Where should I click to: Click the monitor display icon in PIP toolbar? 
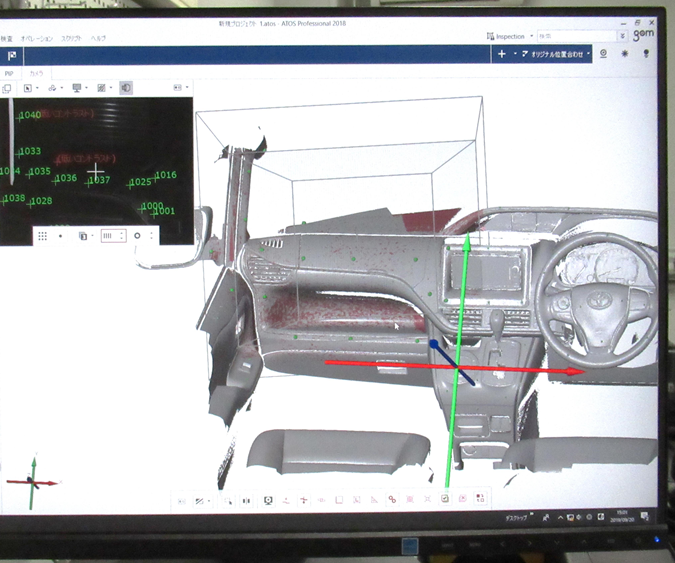click(78, 88)
